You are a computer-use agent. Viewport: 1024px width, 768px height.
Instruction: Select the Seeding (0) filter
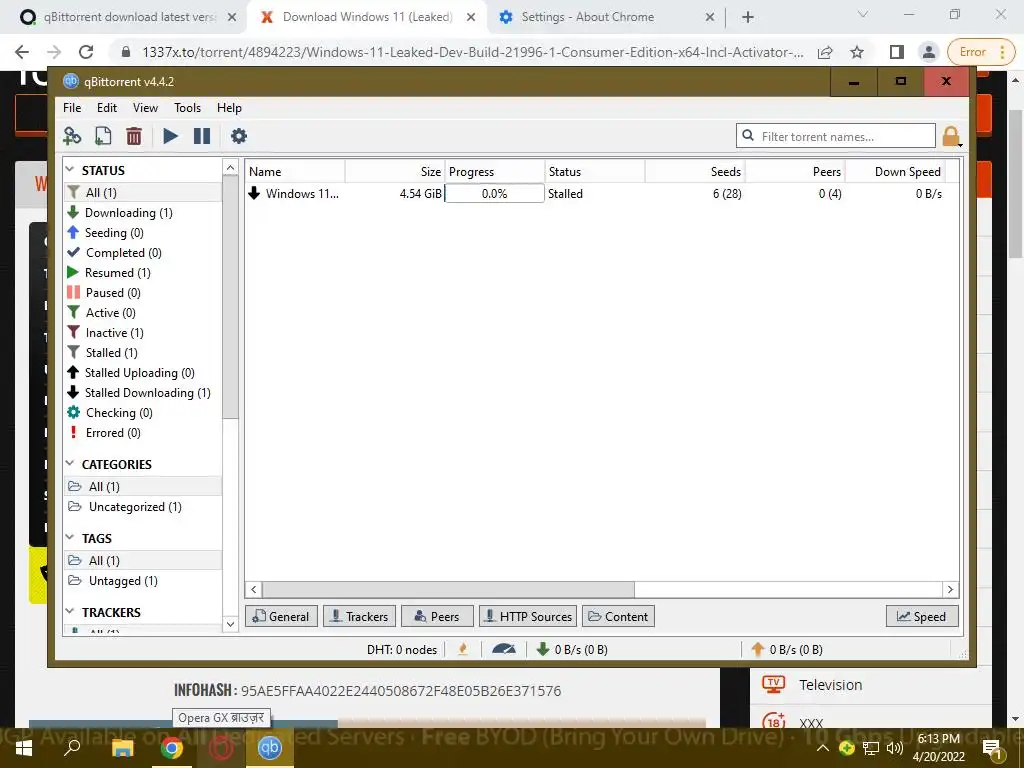click(x=143, y=232)
